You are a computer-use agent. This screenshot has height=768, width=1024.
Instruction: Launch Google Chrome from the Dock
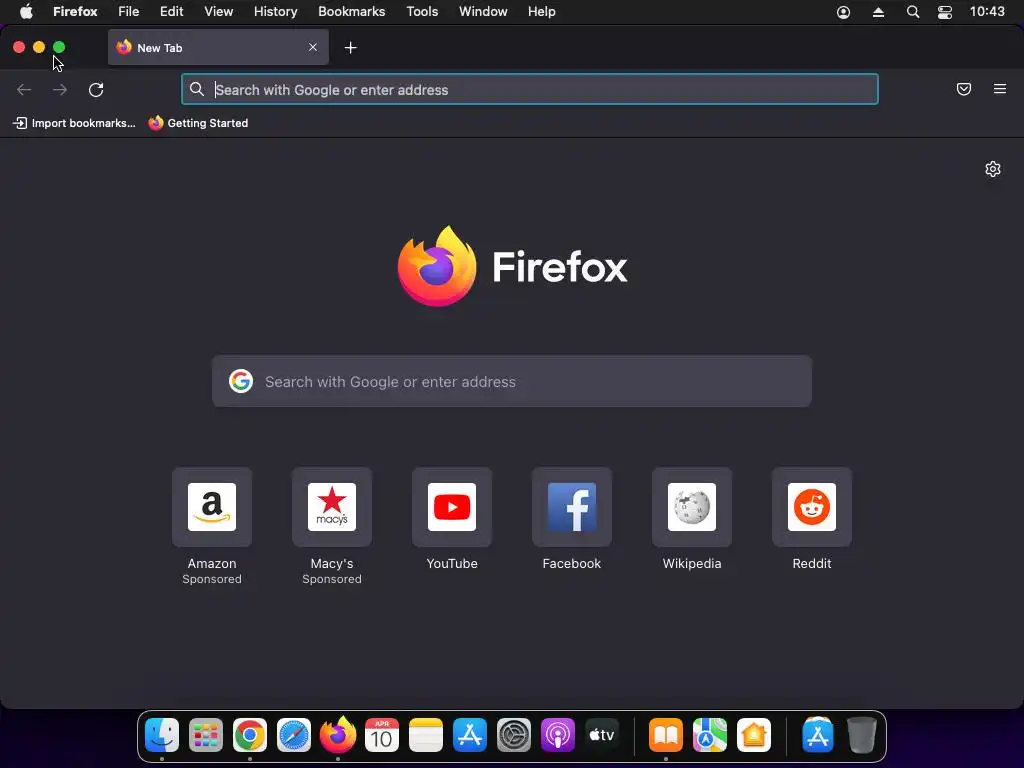tap(250, 735)
